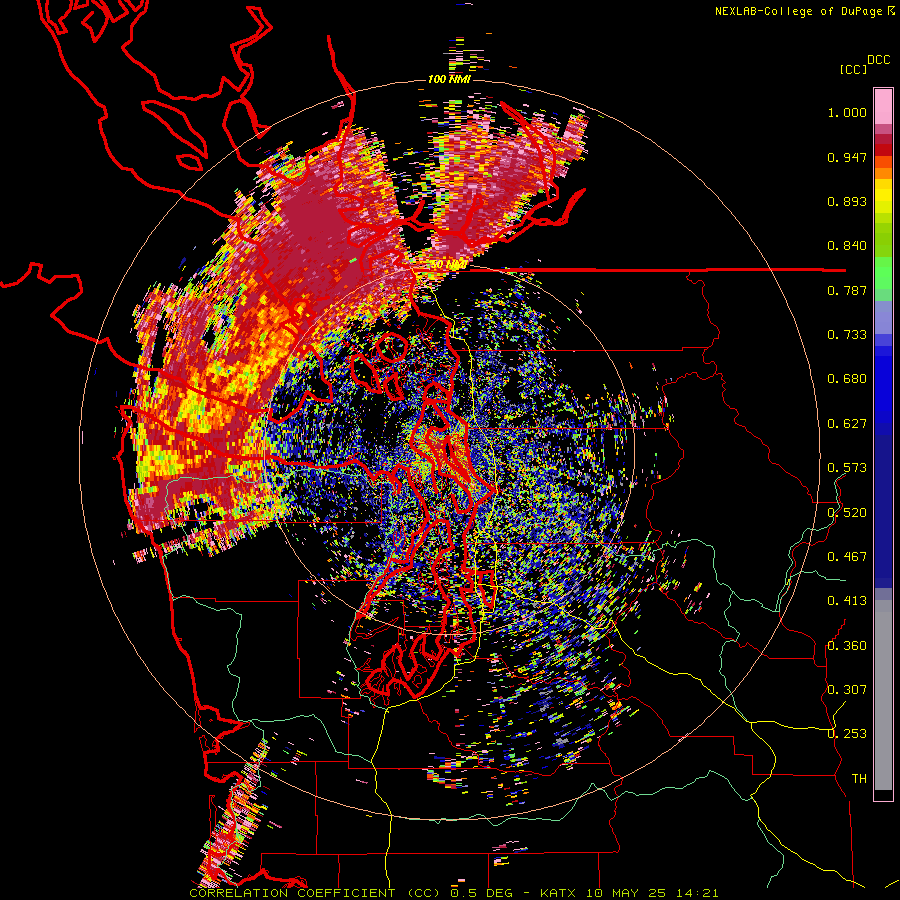Select the 0.680 scale value

[x=847, y=379]
